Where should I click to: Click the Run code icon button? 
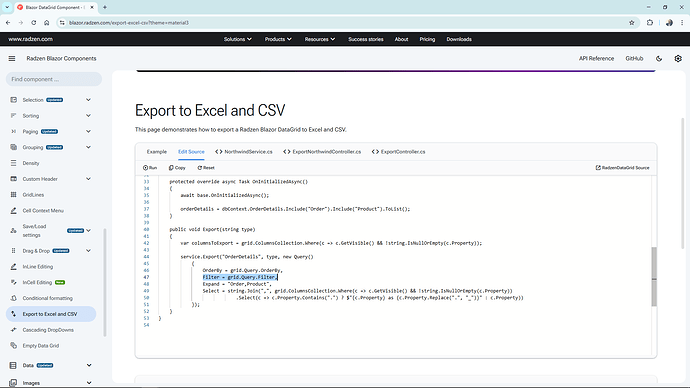[150, 168]
